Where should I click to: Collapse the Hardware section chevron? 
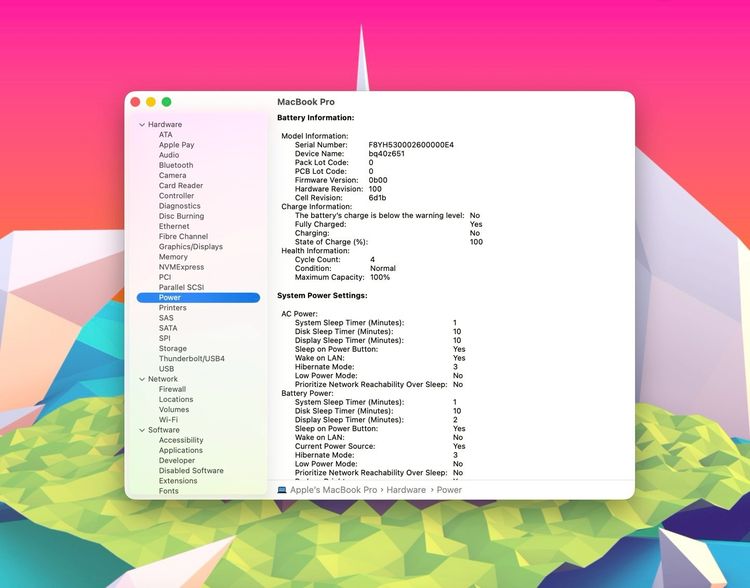pos(142,124)
